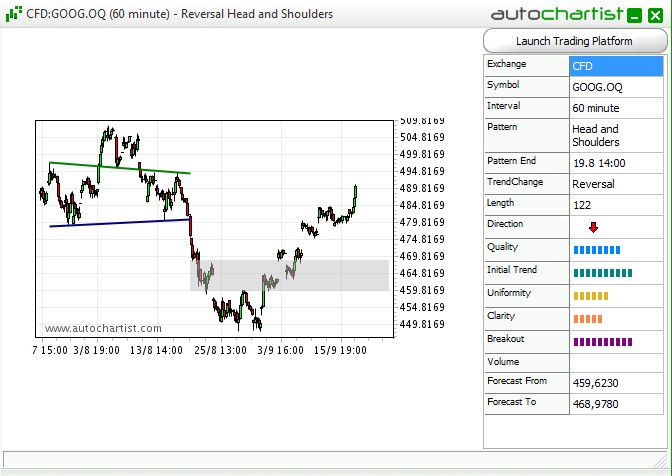Click the teal Initial Trend rating bars
This screenshot has width=672, height=476.
pos(602,272)
